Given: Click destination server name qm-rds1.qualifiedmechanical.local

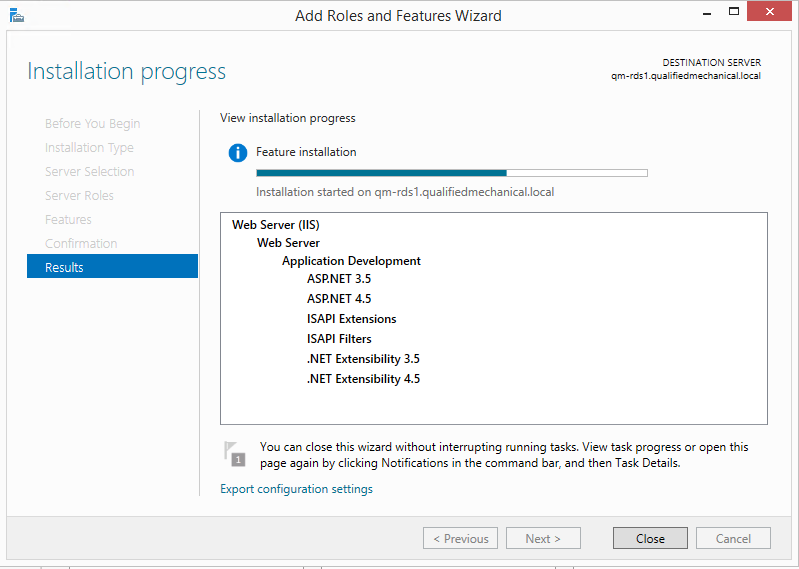Looking at the screenshot, I should click(686, 76).
